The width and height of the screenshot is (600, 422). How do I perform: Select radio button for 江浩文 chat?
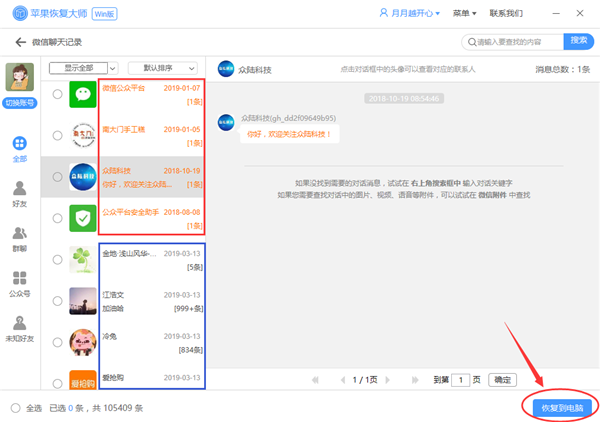coord(57,301)
